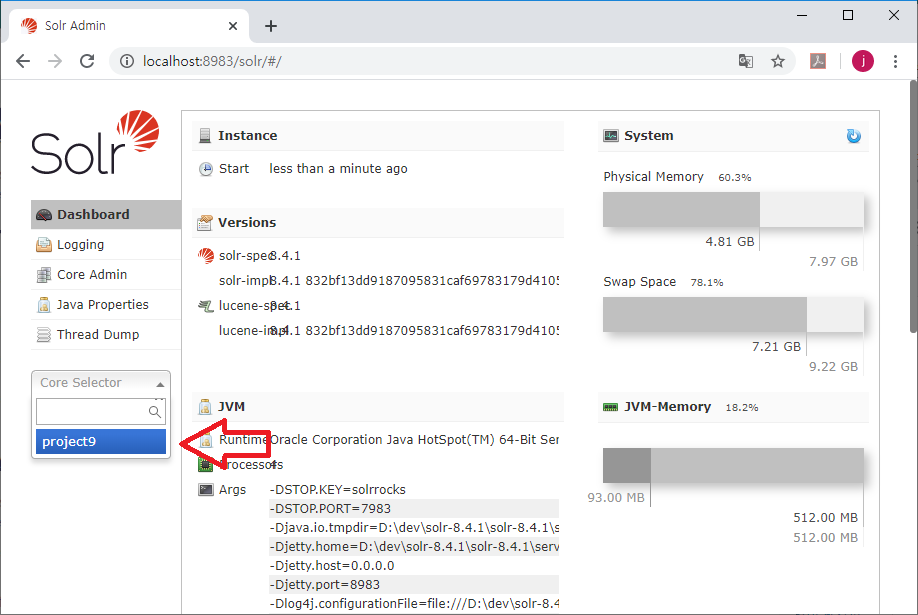Click the 7.21 GB swap value
This screenshot has height=615, width=918.
[x=776, y=347]
